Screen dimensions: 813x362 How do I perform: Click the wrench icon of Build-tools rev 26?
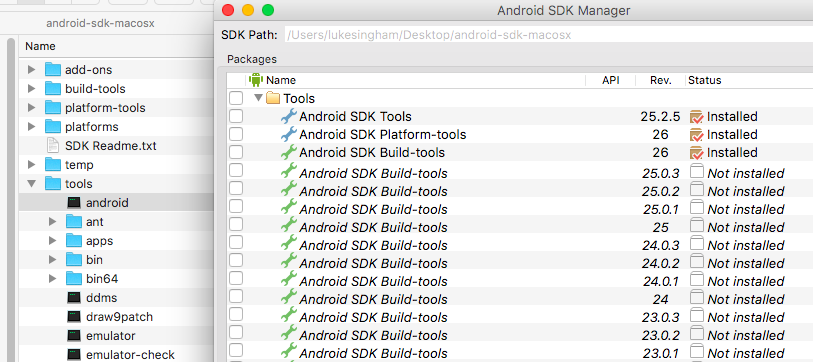[289, 152]
